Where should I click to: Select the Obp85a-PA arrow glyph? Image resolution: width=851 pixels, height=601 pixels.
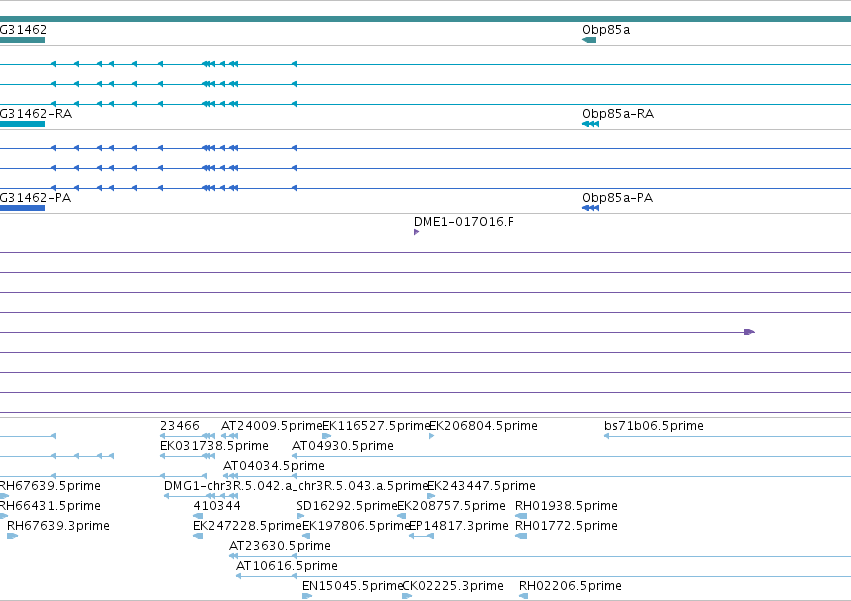pyautogui.click(x=590, y=208)
